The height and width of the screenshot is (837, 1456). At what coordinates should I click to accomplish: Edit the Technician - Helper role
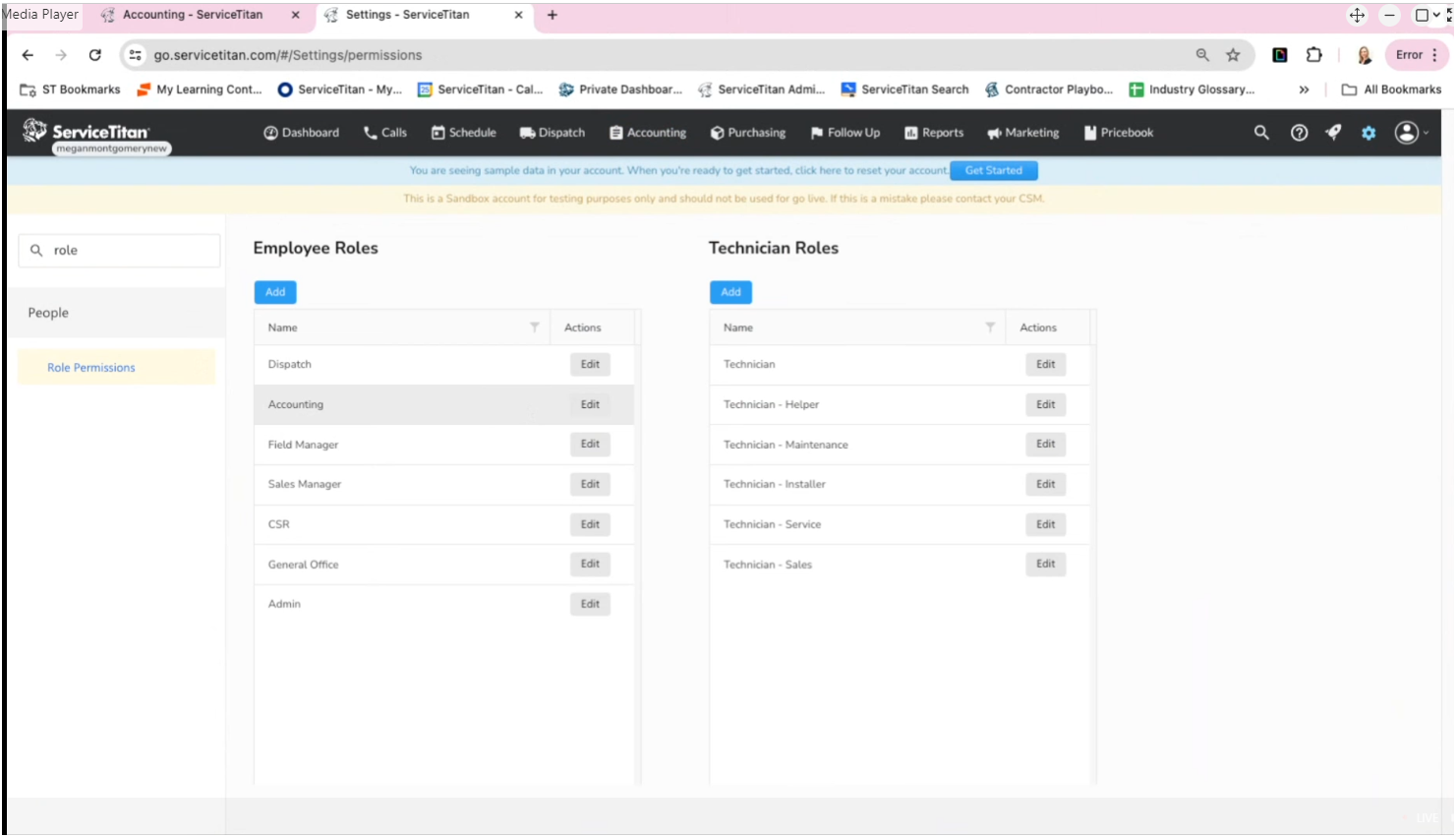click(1046, 404)
